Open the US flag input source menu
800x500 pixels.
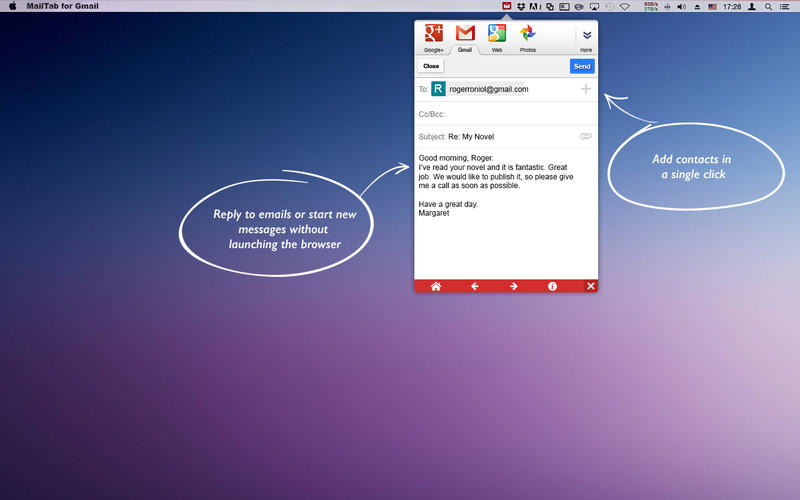(x=712, y=7)
